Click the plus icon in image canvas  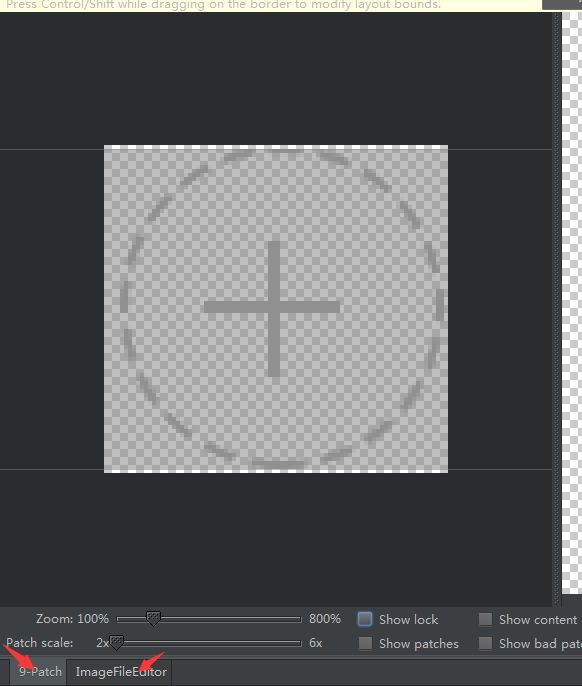[273, 308]
